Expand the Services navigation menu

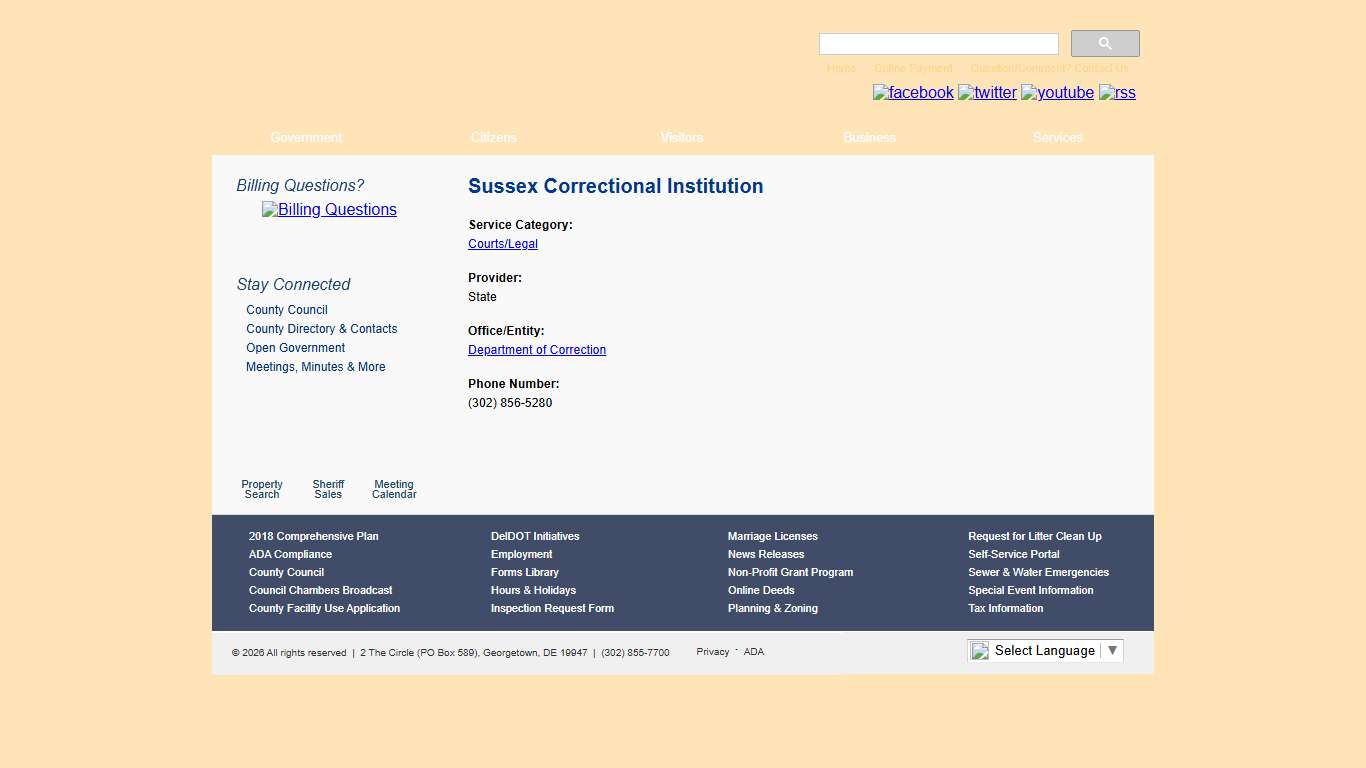tap(1057, 137)
